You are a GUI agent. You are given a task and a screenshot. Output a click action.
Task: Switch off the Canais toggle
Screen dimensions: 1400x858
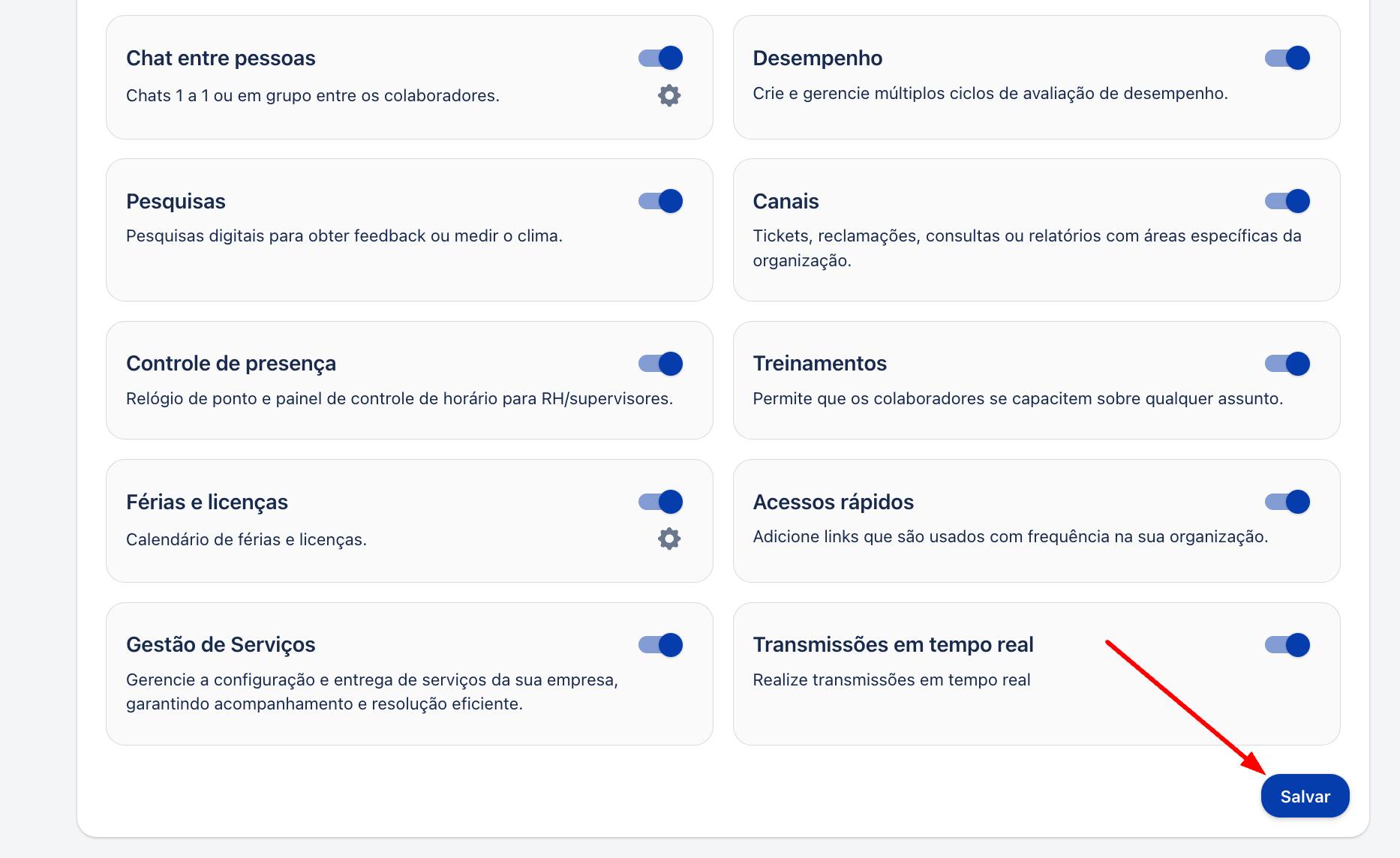click(1287, 201)
